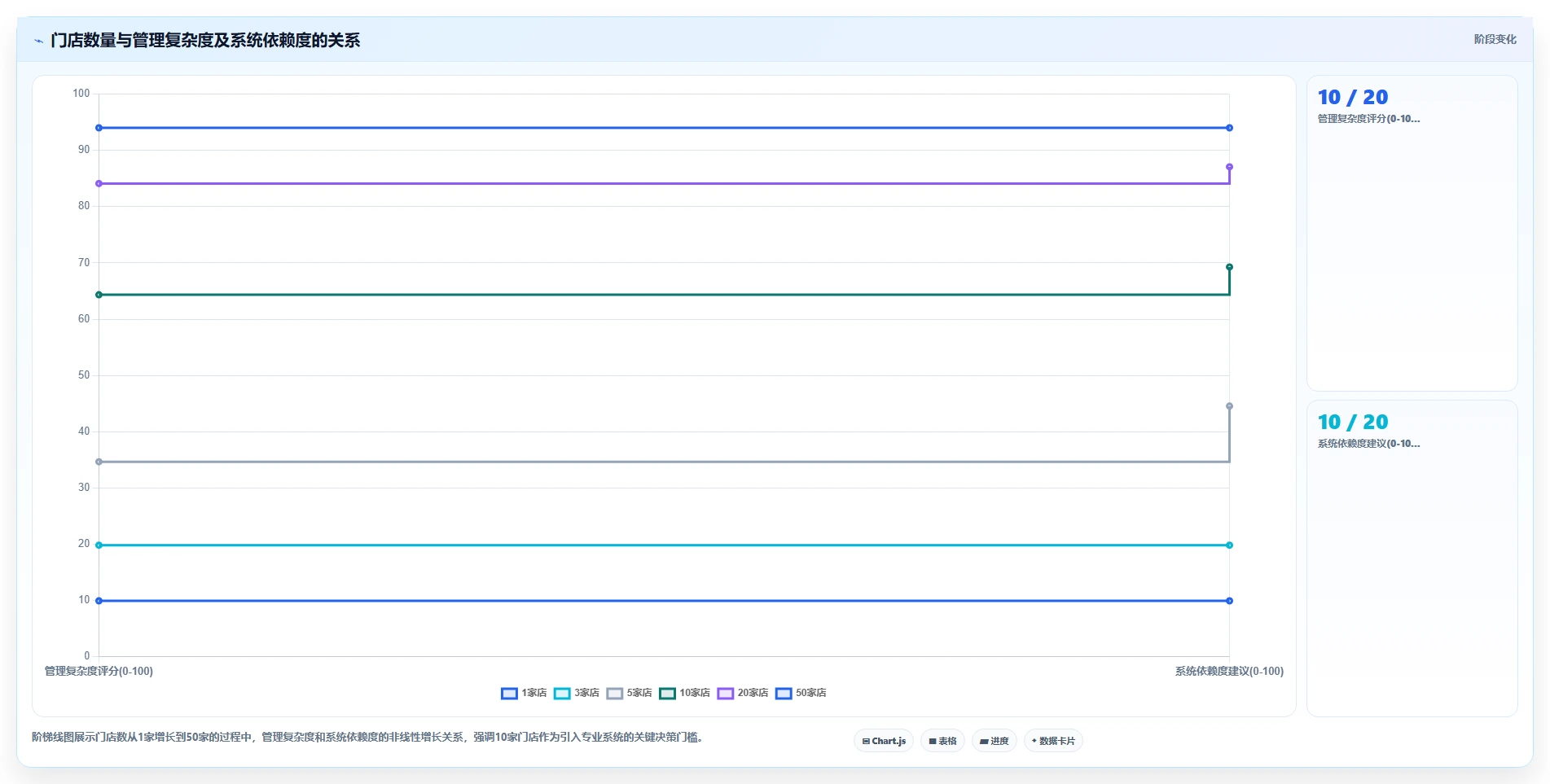Click the 20家店 purple point at 管理复杂度评分
The height and width of the screenshot is (784, 1550).
99,184
